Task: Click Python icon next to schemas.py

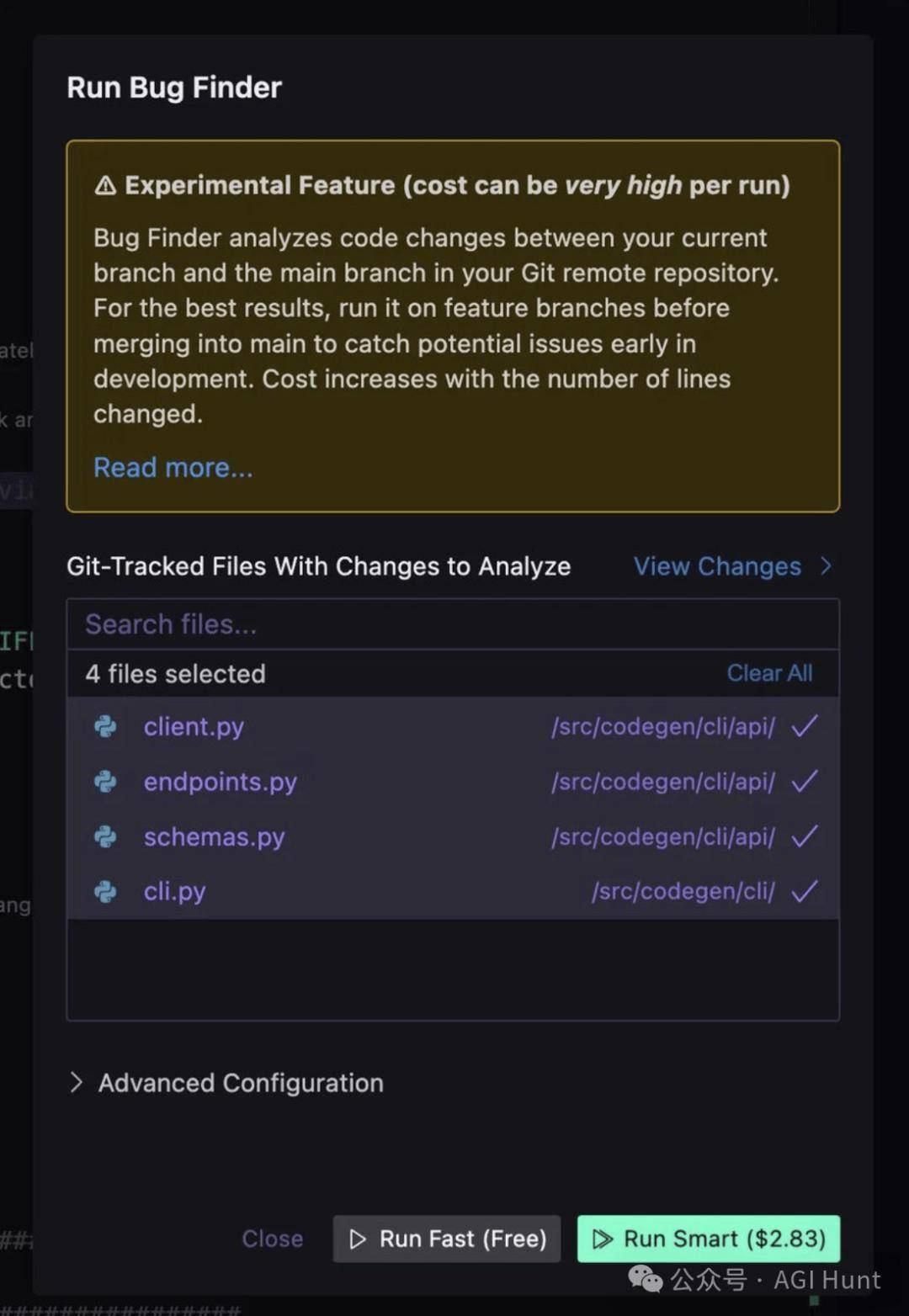Action: 105,836
